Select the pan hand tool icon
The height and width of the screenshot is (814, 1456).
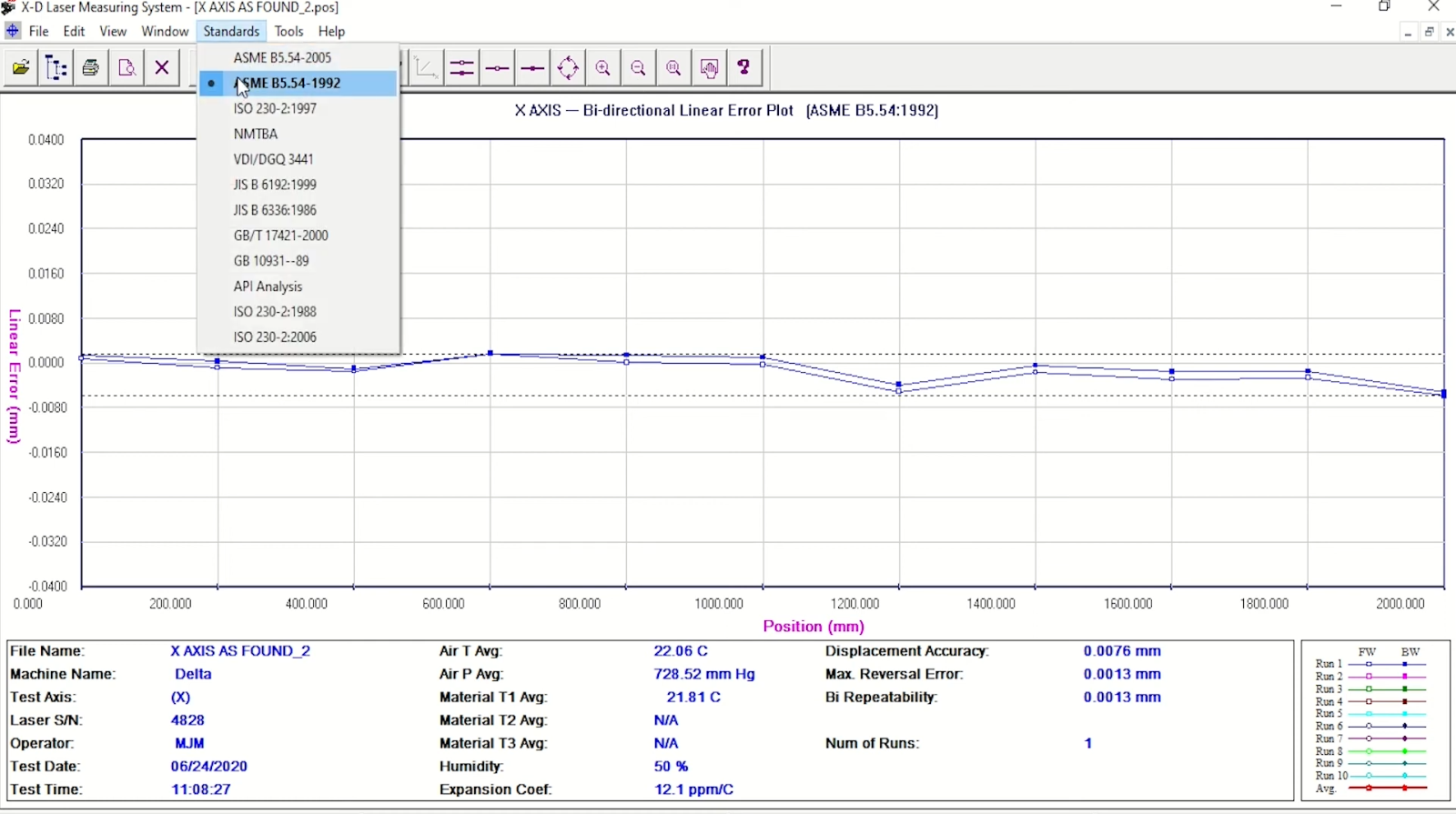[x=710, y=67]
